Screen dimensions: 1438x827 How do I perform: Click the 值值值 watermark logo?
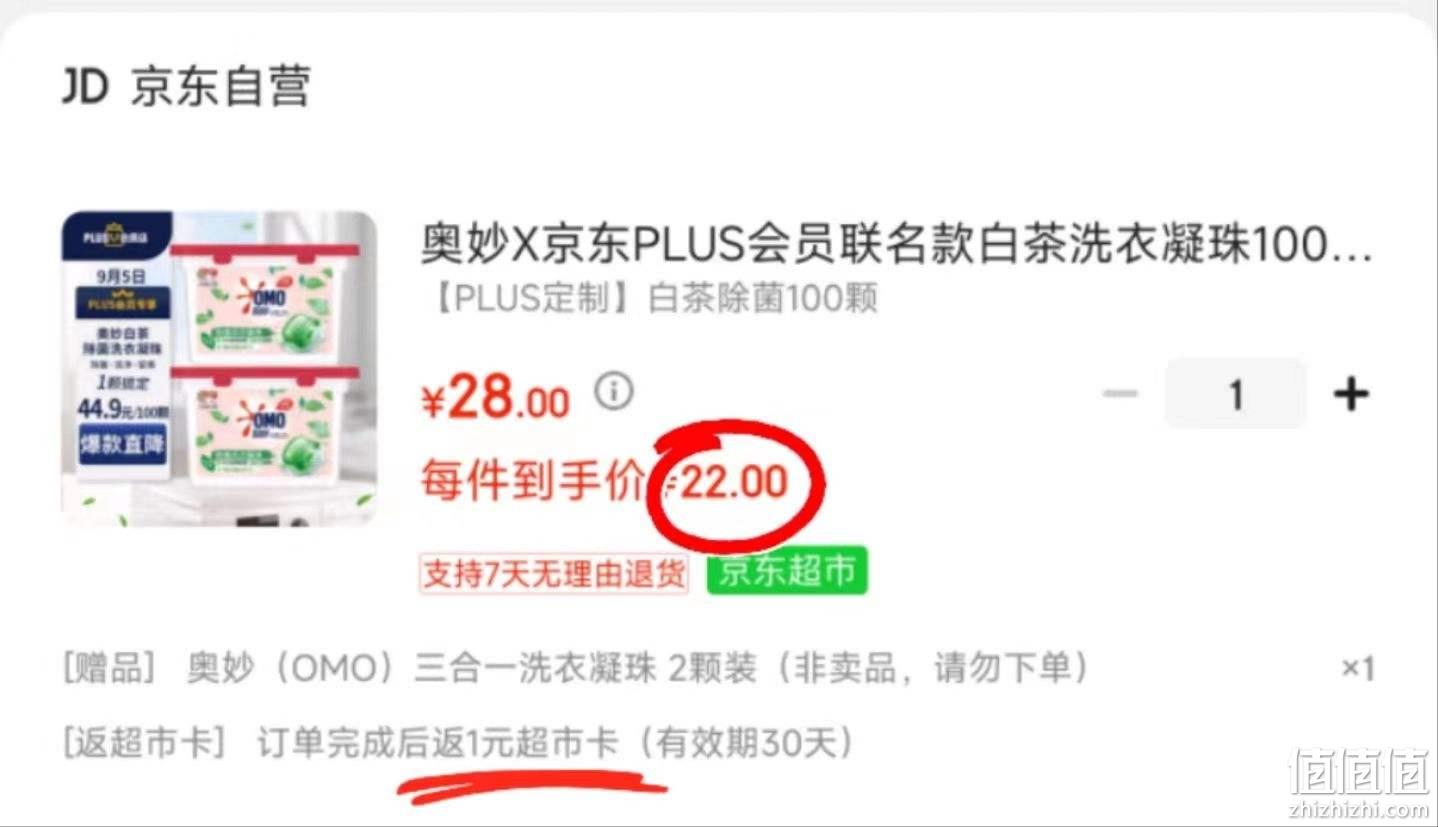[x=1358, y=772]
